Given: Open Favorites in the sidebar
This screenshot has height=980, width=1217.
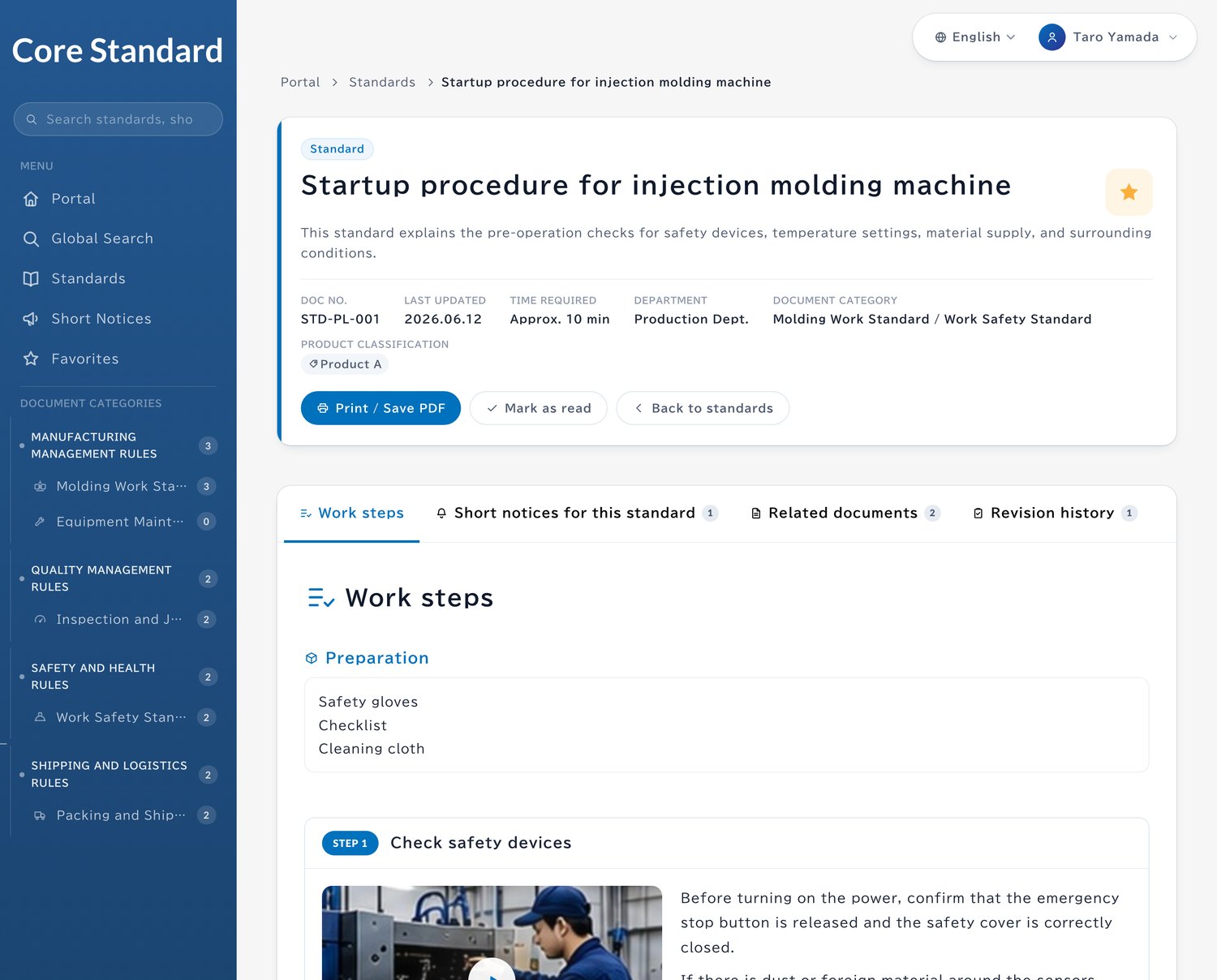Looking at the screenshot, I should (118, 359).
